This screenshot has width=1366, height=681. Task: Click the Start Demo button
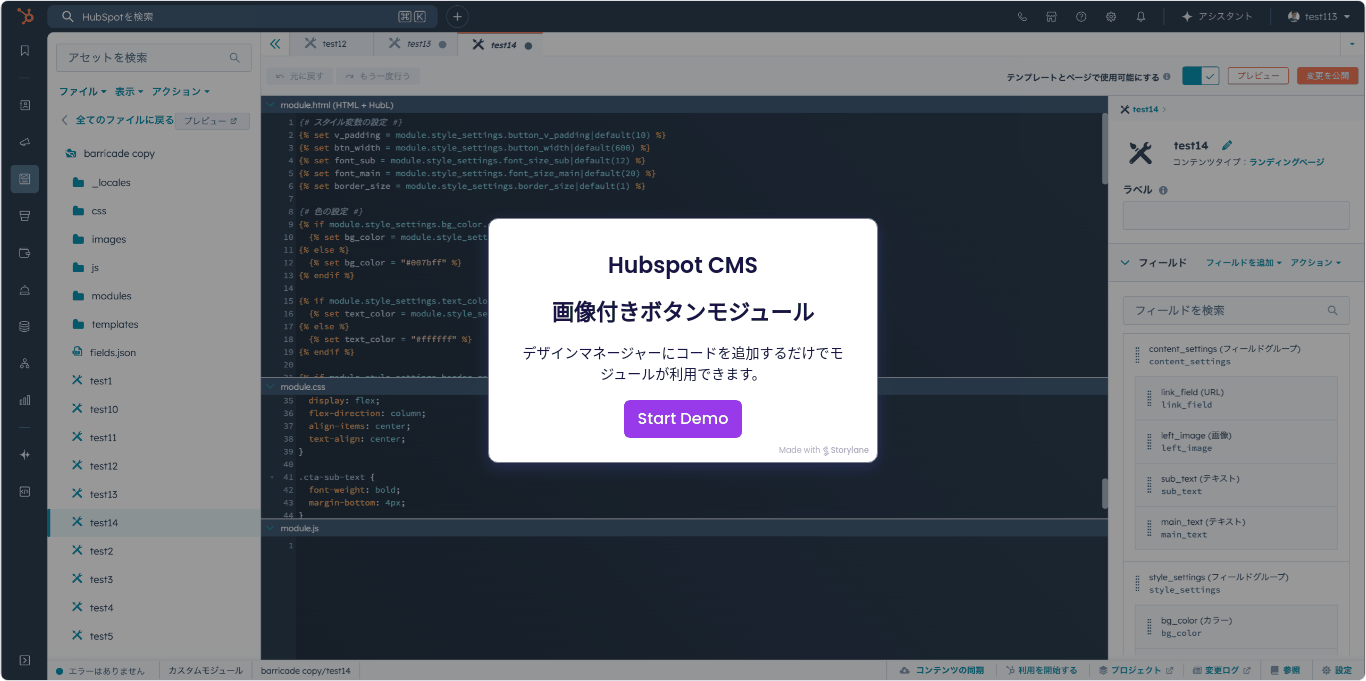[683, 418]
